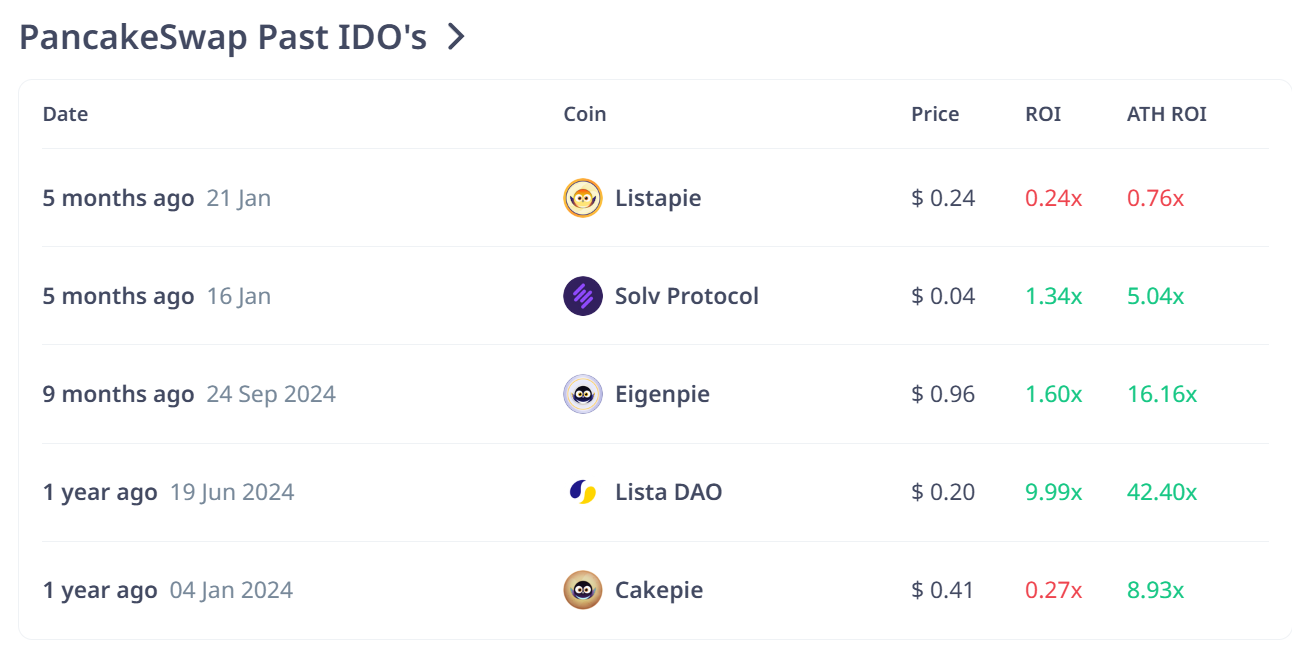The width and height of the screenshot is (1292, 648).
Task: Click the Cakepie coin icon
Action: tap(583, 590)
